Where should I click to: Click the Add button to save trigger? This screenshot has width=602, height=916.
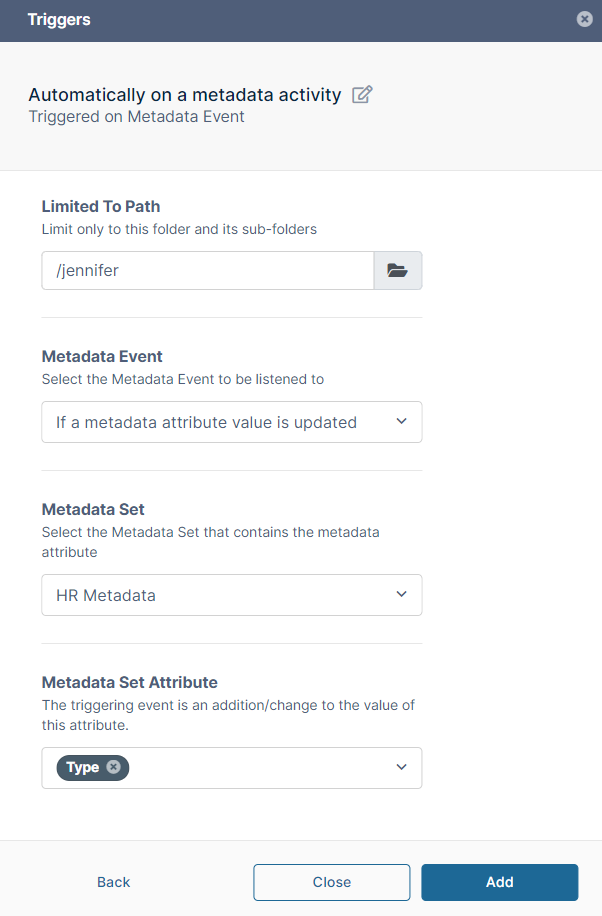(499, 882)
